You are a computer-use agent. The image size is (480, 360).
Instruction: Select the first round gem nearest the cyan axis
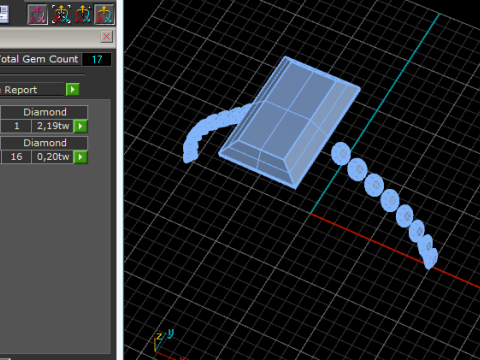pos(341,153)
